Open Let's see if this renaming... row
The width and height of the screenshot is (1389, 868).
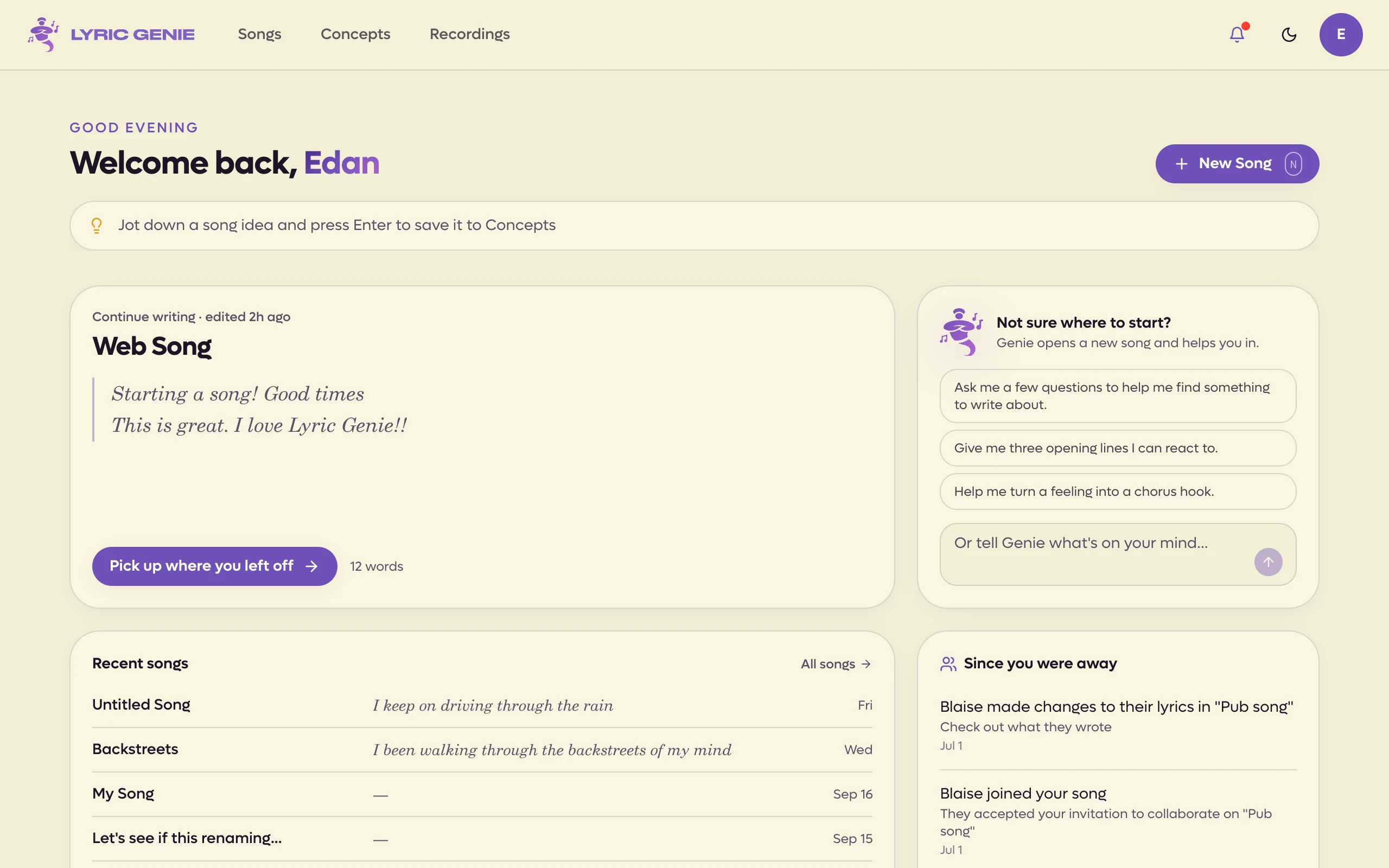coord(482,839)
